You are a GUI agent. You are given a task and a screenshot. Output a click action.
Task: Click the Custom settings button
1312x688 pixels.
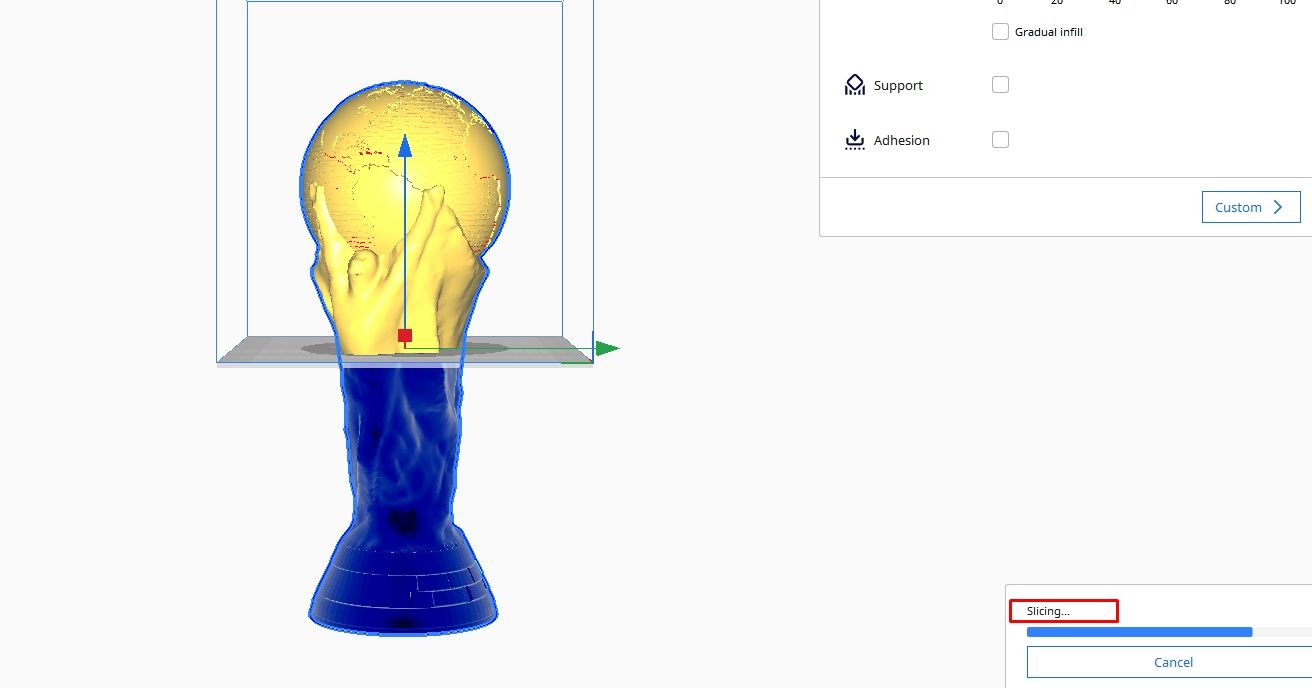[x=1250, y=206]
